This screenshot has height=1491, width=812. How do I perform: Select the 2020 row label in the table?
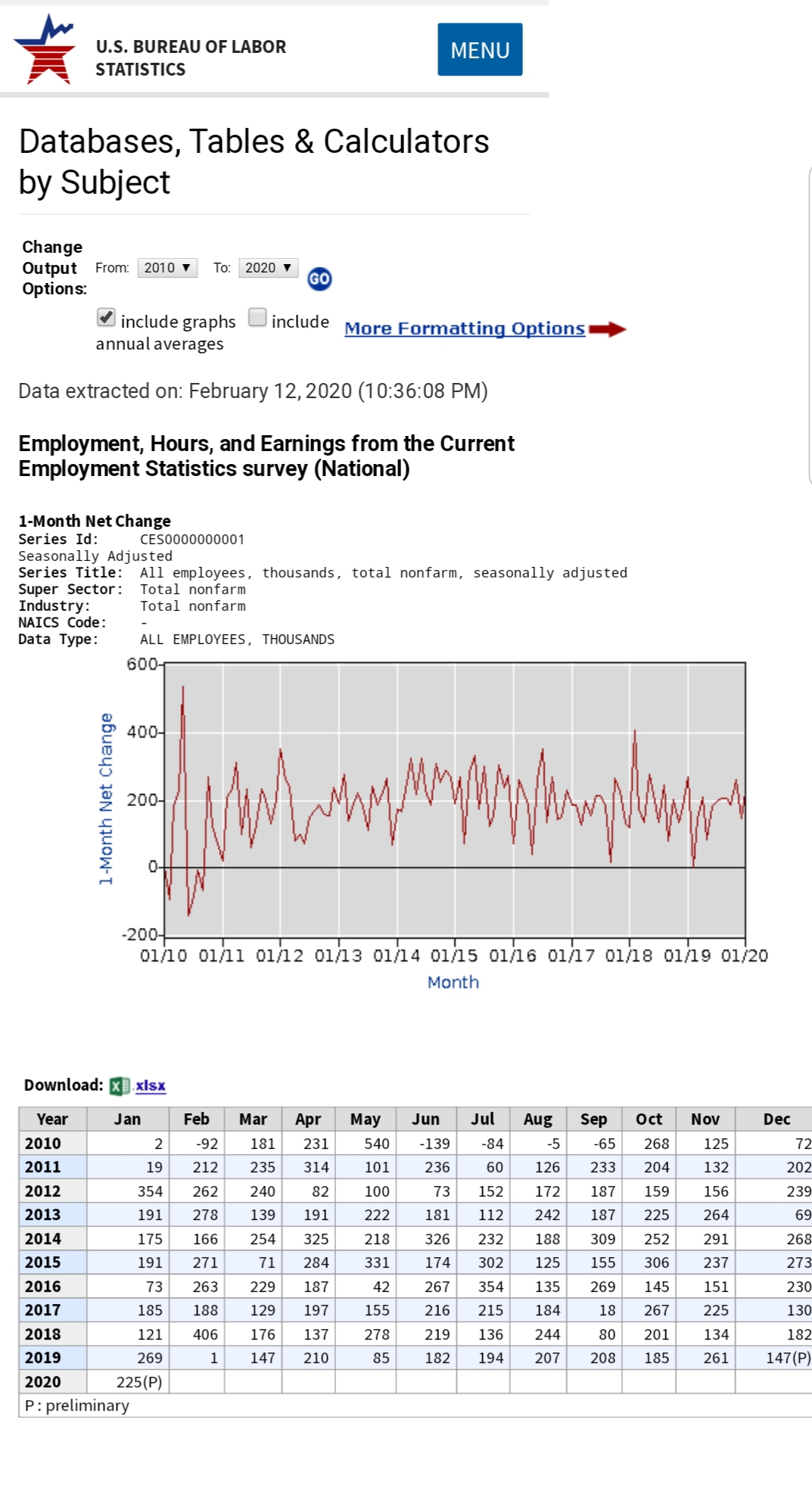[x=43, y=1382]
